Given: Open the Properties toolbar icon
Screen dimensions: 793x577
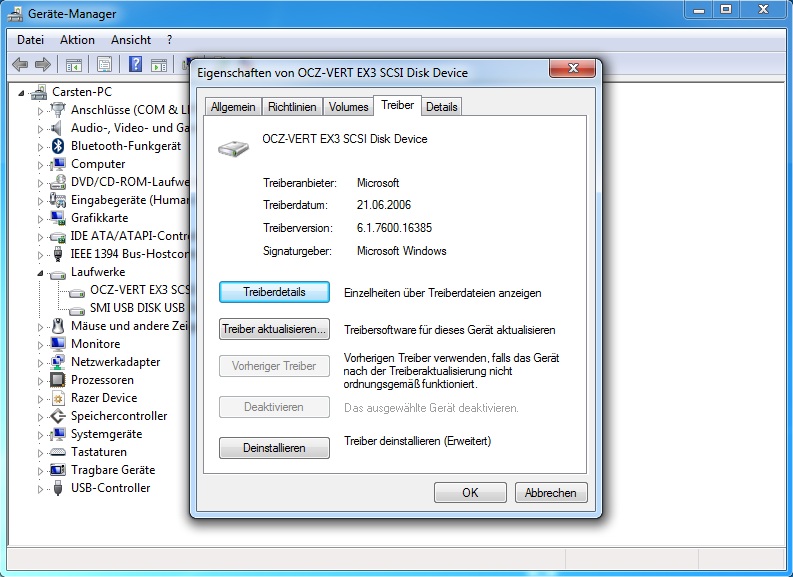Looking at the screenshot, I should click(104, 65).
